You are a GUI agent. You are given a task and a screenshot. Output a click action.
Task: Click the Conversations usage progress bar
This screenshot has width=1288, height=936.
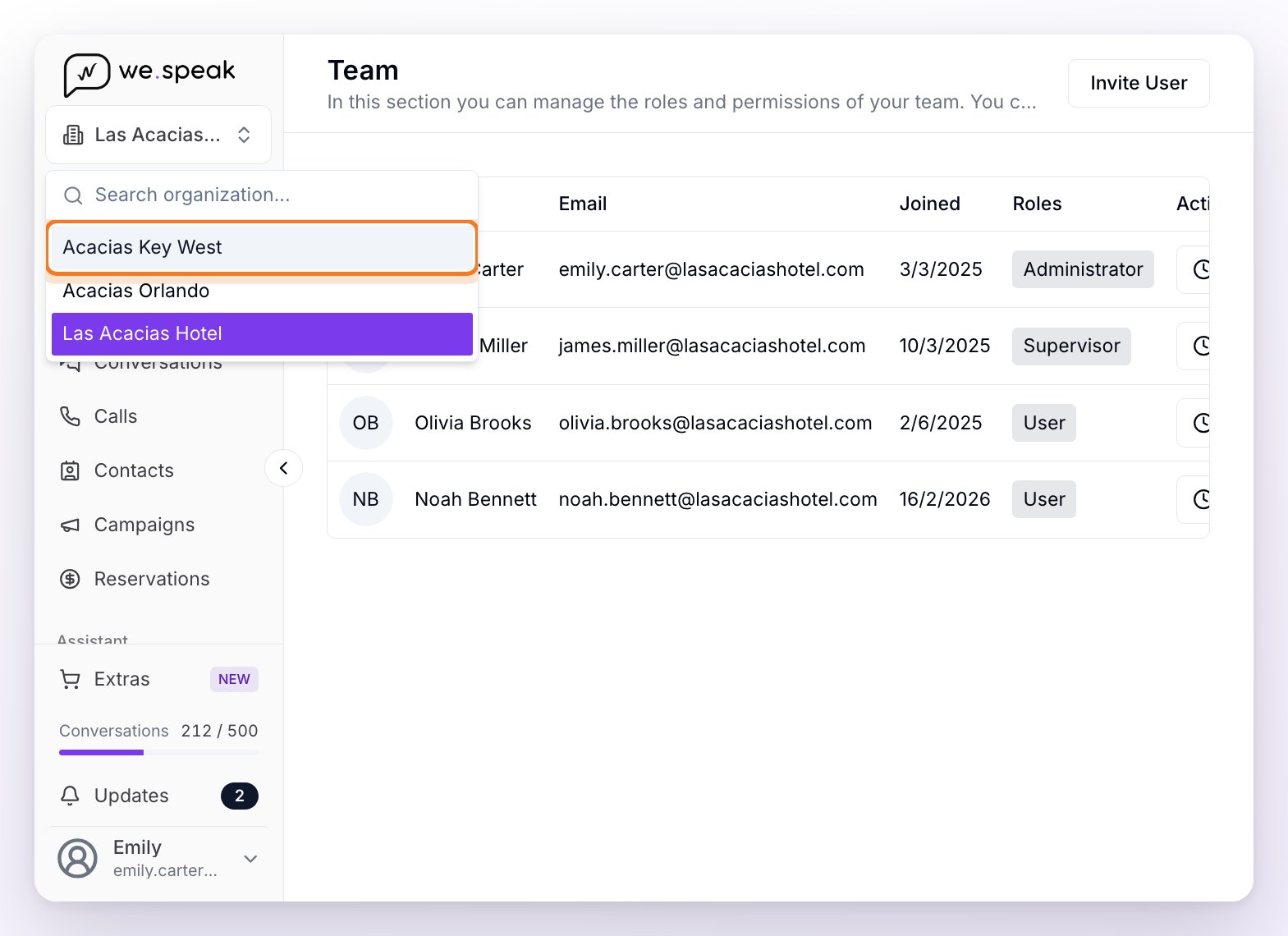click(158, 752)
